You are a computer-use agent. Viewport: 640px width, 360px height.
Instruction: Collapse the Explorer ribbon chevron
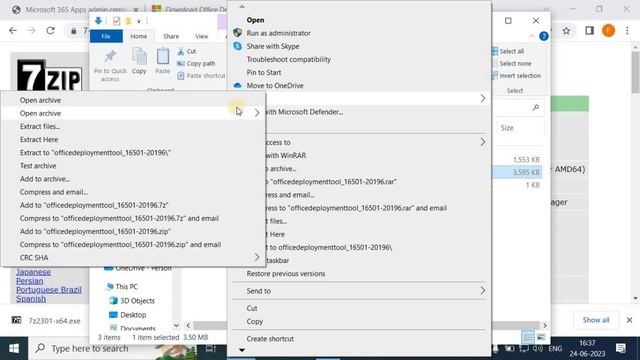(531, 36)
